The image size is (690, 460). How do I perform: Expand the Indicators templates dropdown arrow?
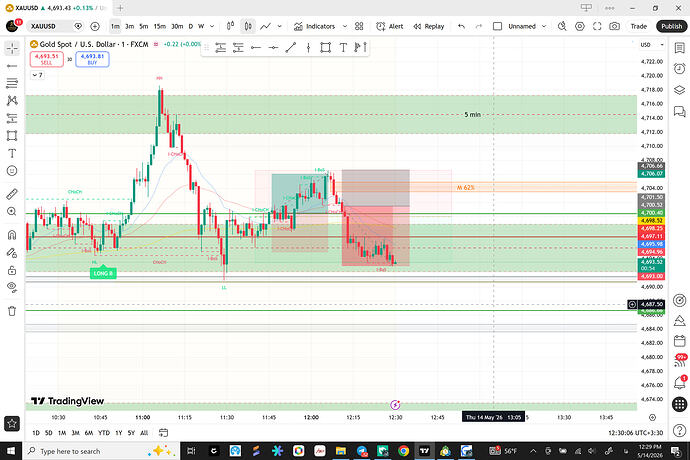pyautogui.click(x=345, y=26)
